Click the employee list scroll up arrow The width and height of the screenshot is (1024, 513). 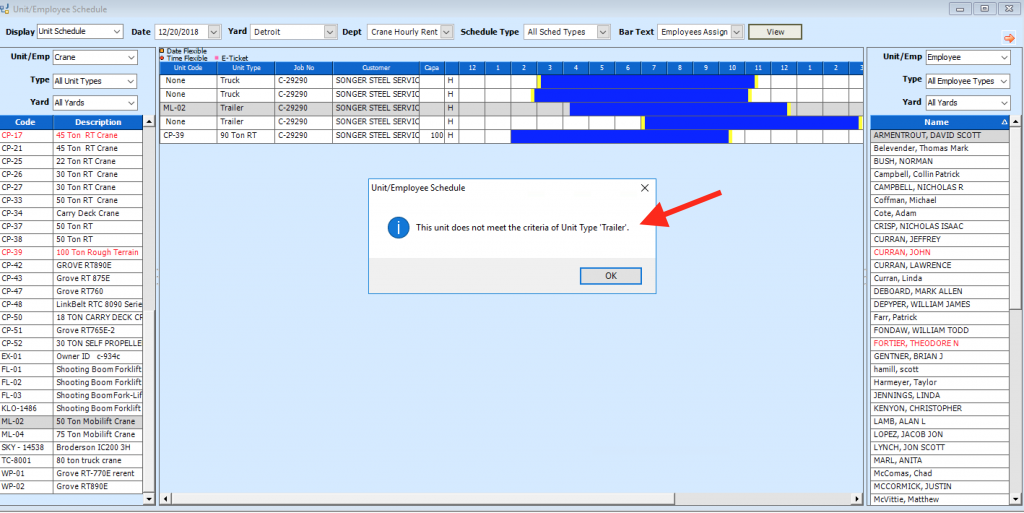(x=1016, y=122)
